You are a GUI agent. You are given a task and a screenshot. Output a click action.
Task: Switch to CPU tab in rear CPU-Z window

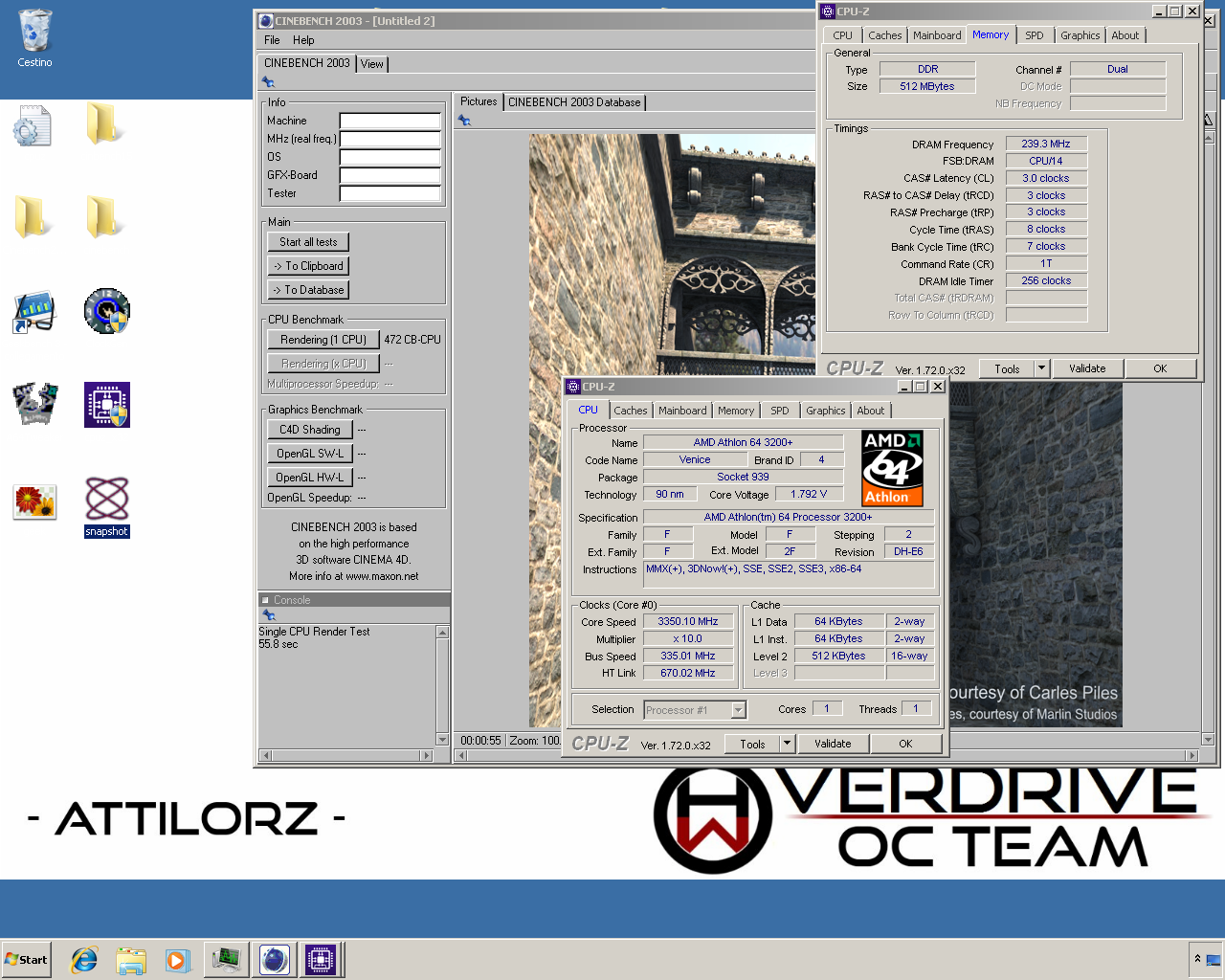[x=842, y=35]
